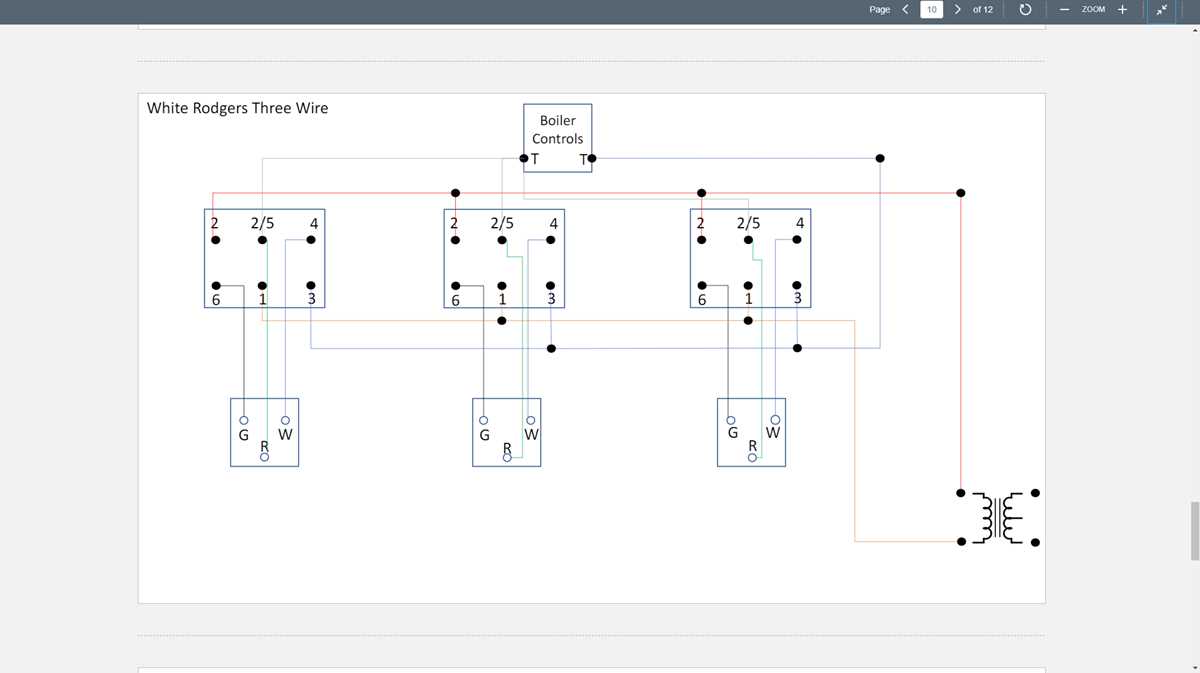Click the scroll down arrow
The width and height of the screenshot is (1200, 673).
pos(1194,666)
